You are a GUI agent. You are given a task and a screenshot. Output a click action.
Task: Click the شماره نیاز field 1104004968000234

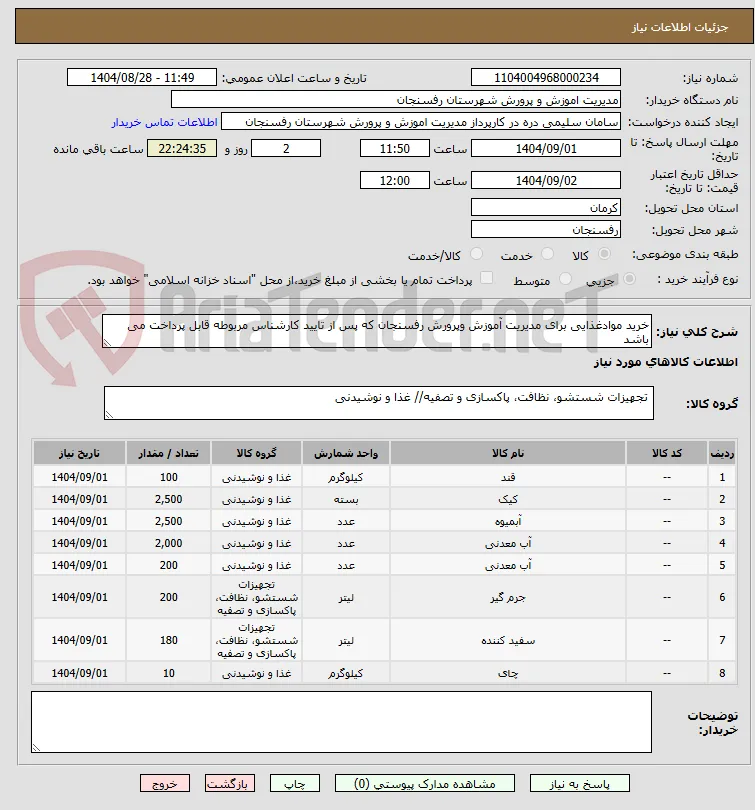coord(546,77)
